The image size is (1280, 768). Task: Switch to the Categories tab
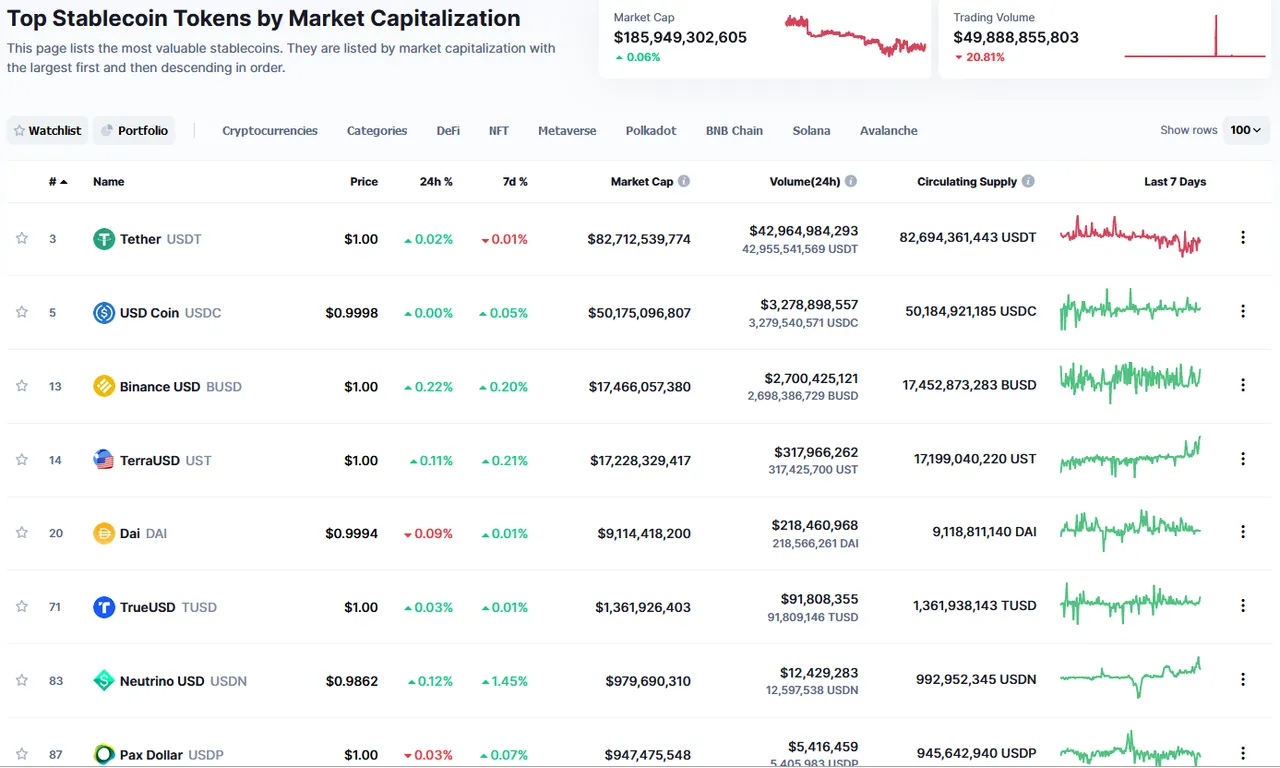pyautogui.click(x=377, y=130)
